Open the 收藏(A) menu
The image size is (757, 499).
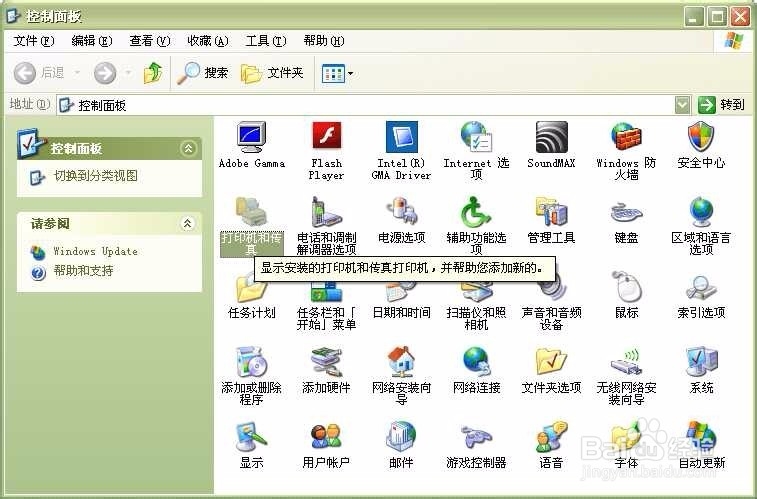[208, 41]
